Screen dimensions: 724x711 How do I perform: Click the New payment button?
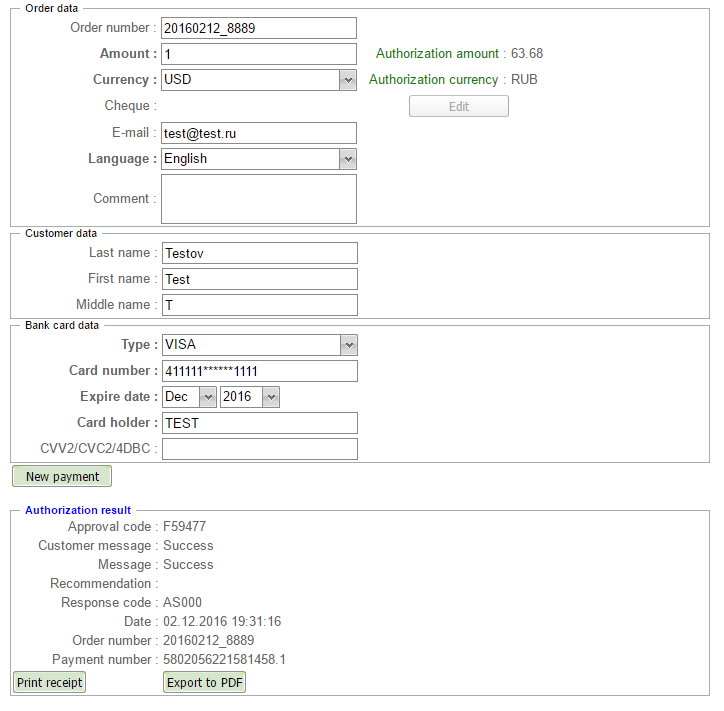pyautogui.click(x=62, y=477)
